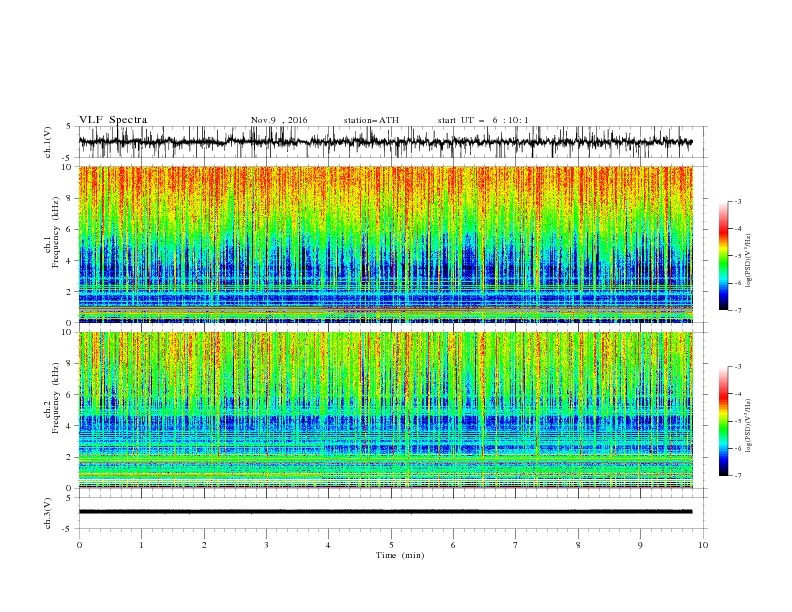The height and width of the screenshot is (612, 792).
Task: Click the "10" tick on Time axis
Action: pyautogui.click(x=703, y=545)
